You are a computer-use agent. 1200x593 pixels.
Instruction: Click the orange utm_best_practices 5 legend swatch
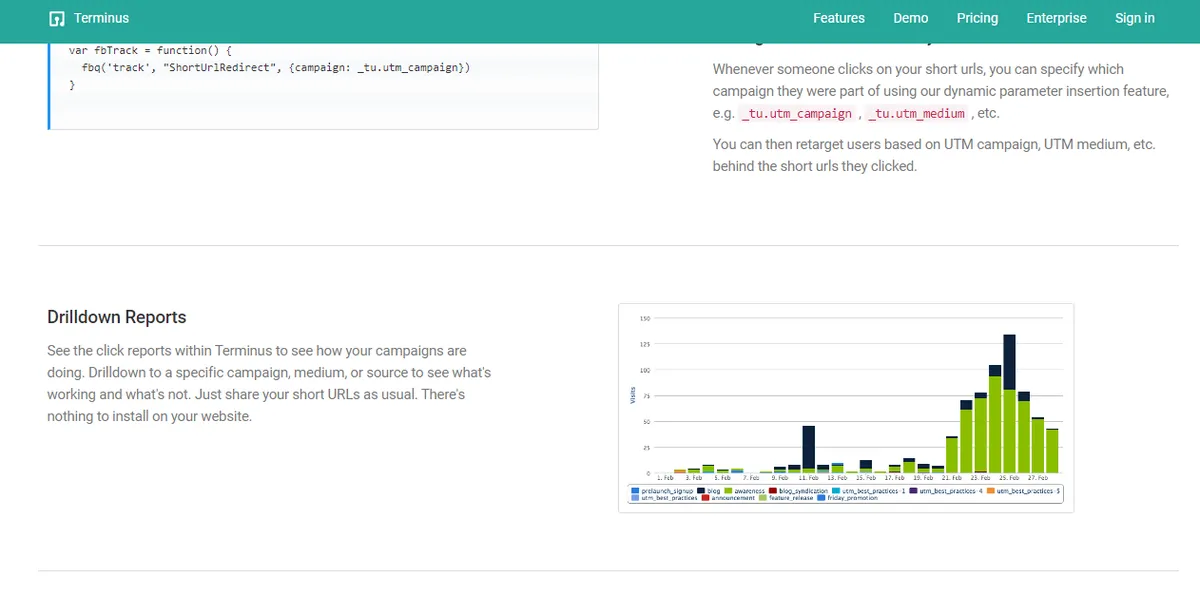pyautogui.click(x=990, y=491)
